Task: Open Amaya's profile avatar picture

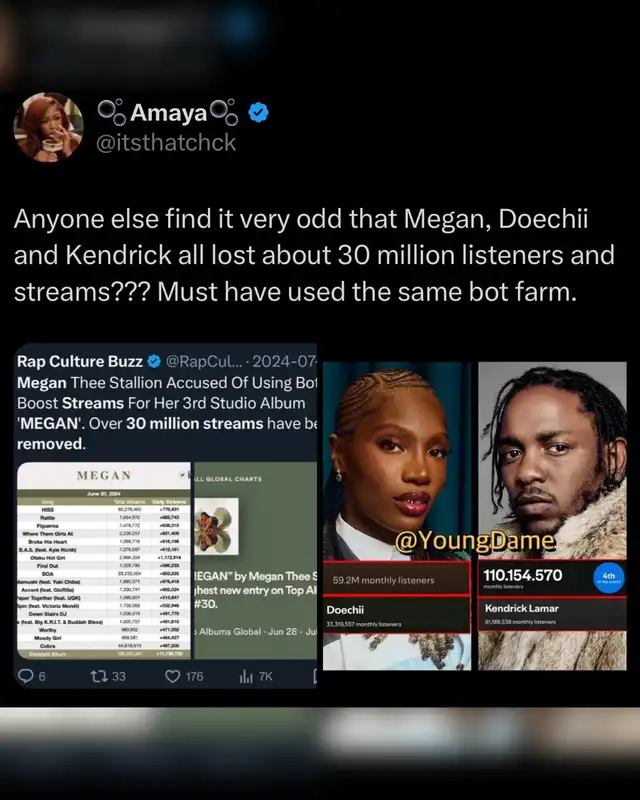Action: (x=48, y=126)
